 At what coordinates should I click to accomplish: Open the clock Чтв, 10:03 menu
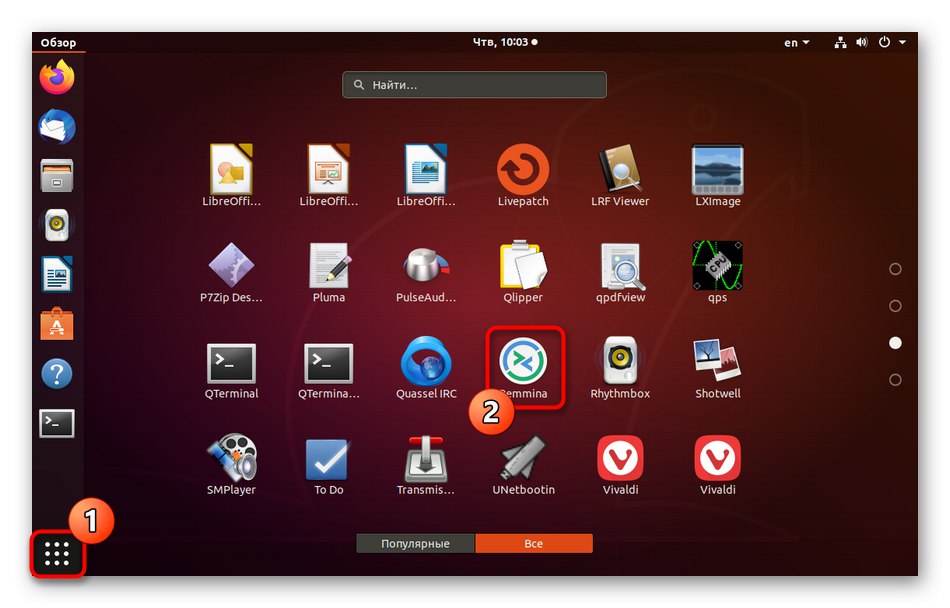[x=505, y=42]
